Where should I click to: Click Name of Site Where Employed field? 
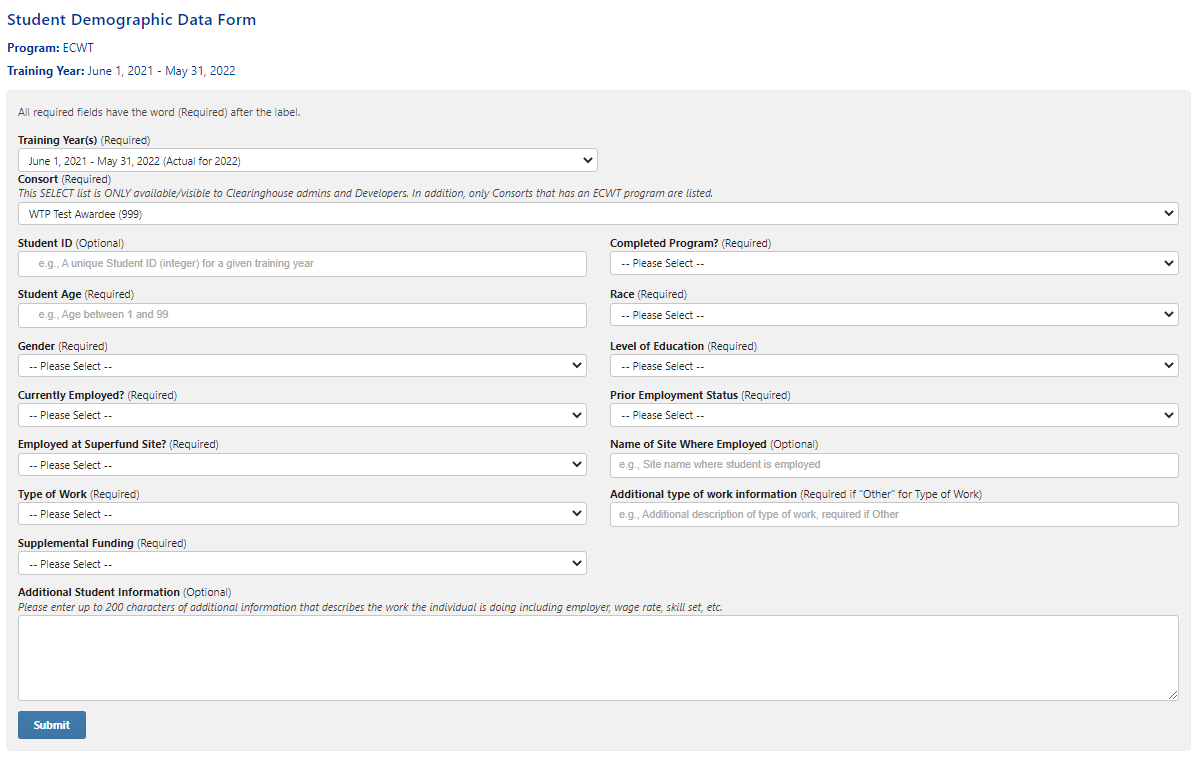click(893, 465)
